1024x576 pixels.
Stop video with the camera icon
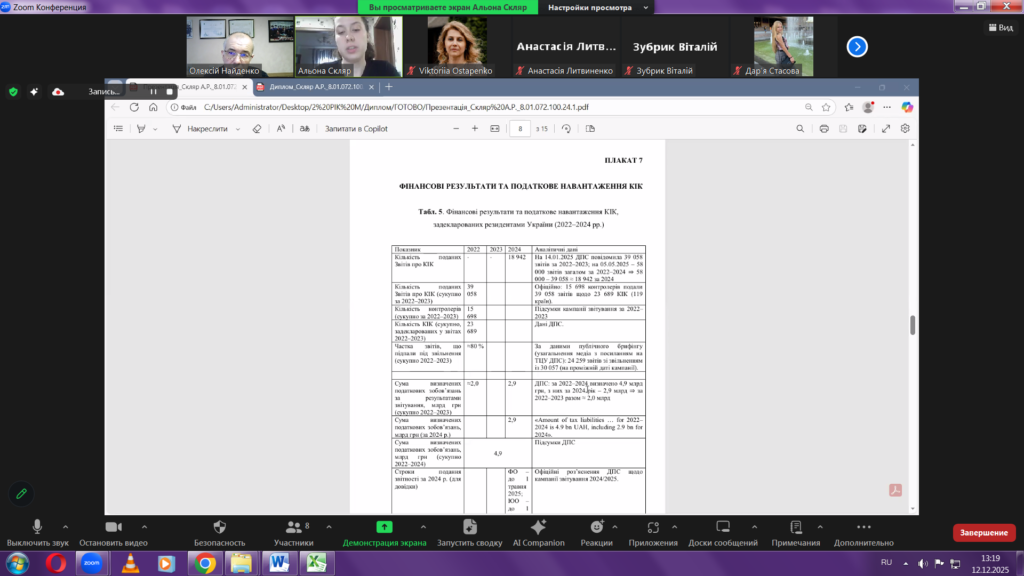coord(113,526)
